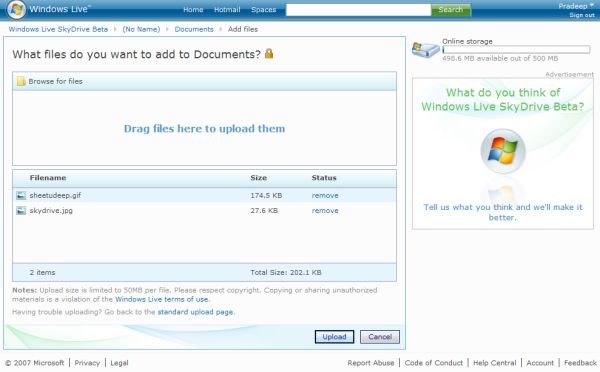Cancel adding files
The image size is (600, 372).
click(380, 337)
